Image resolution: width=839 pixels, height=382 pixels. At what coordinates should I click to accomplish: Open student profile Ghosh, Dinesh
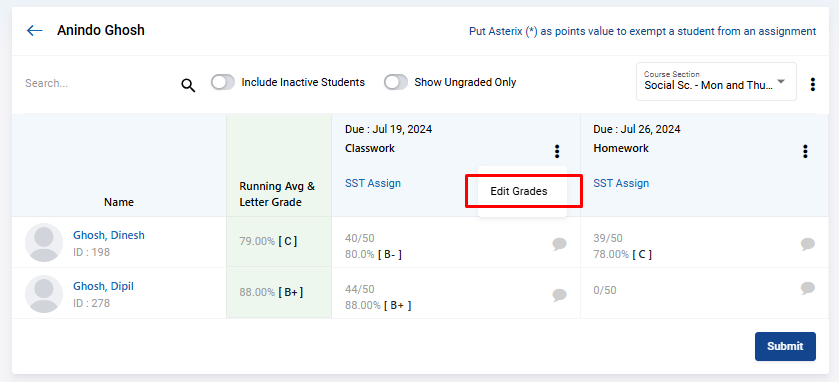109,235
